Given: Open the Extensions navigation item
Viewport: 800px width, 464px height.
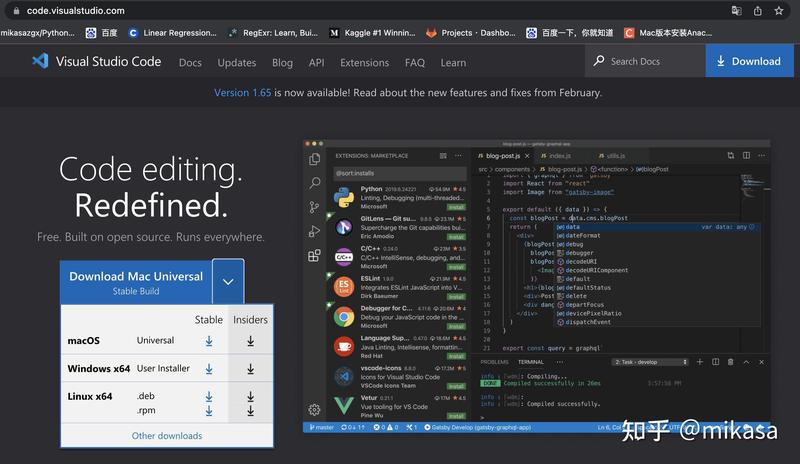Looking at the screenshot, I should pyautogui.click(x=364, y=62).
